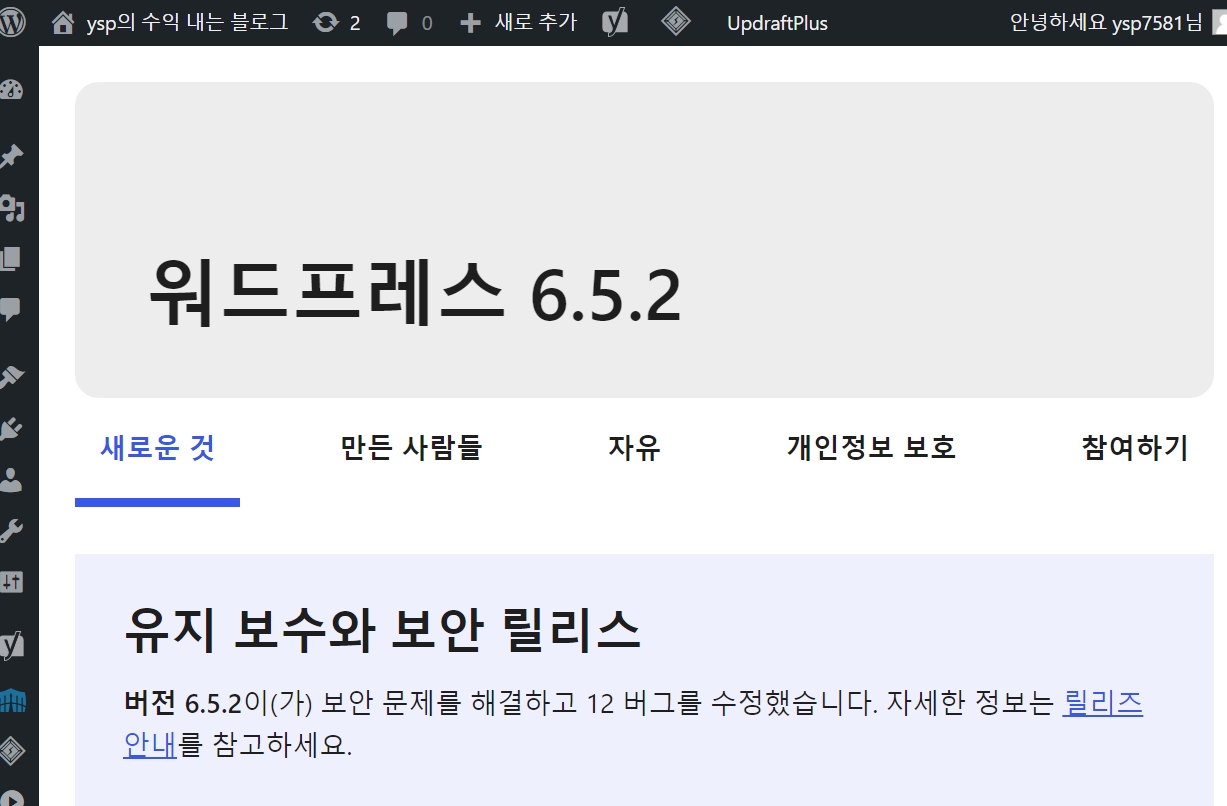
Task: Visit site ysp의 수익 내는 블로그
Action: click(x=187, y=22)
